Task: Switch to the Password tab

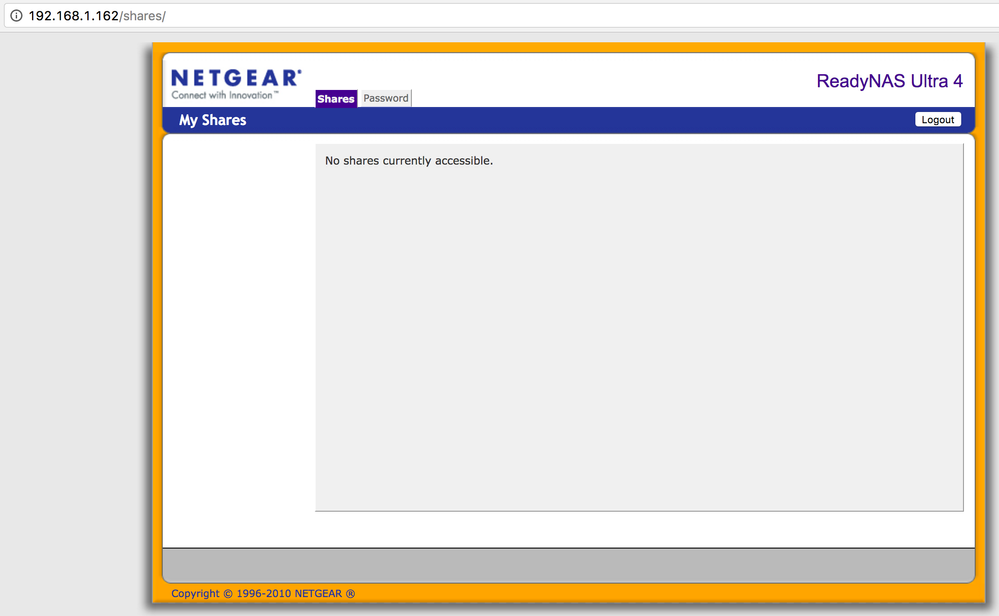Action: coord(385,98)
